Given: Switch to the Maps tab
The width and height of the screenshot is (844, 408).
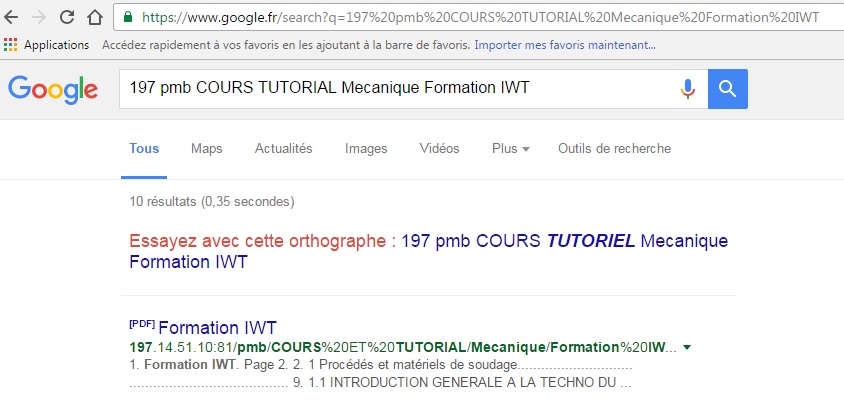Looking at the screenshot, I should pyautogui.click(x=206, y=149).
